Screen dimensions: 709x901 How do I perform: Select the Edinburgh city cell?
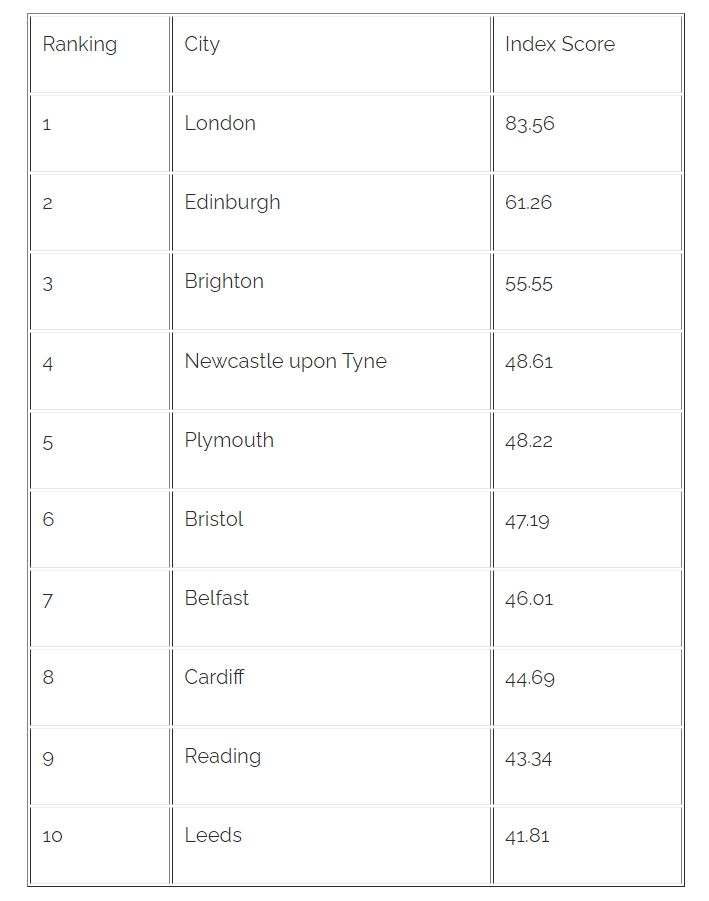pos(232,203)
